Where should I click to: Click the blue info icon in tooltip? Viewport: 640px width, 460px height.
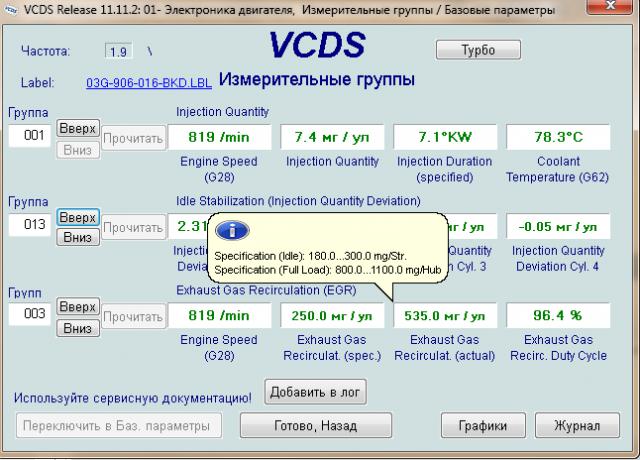pyautogui.click(x=231, y=231)
